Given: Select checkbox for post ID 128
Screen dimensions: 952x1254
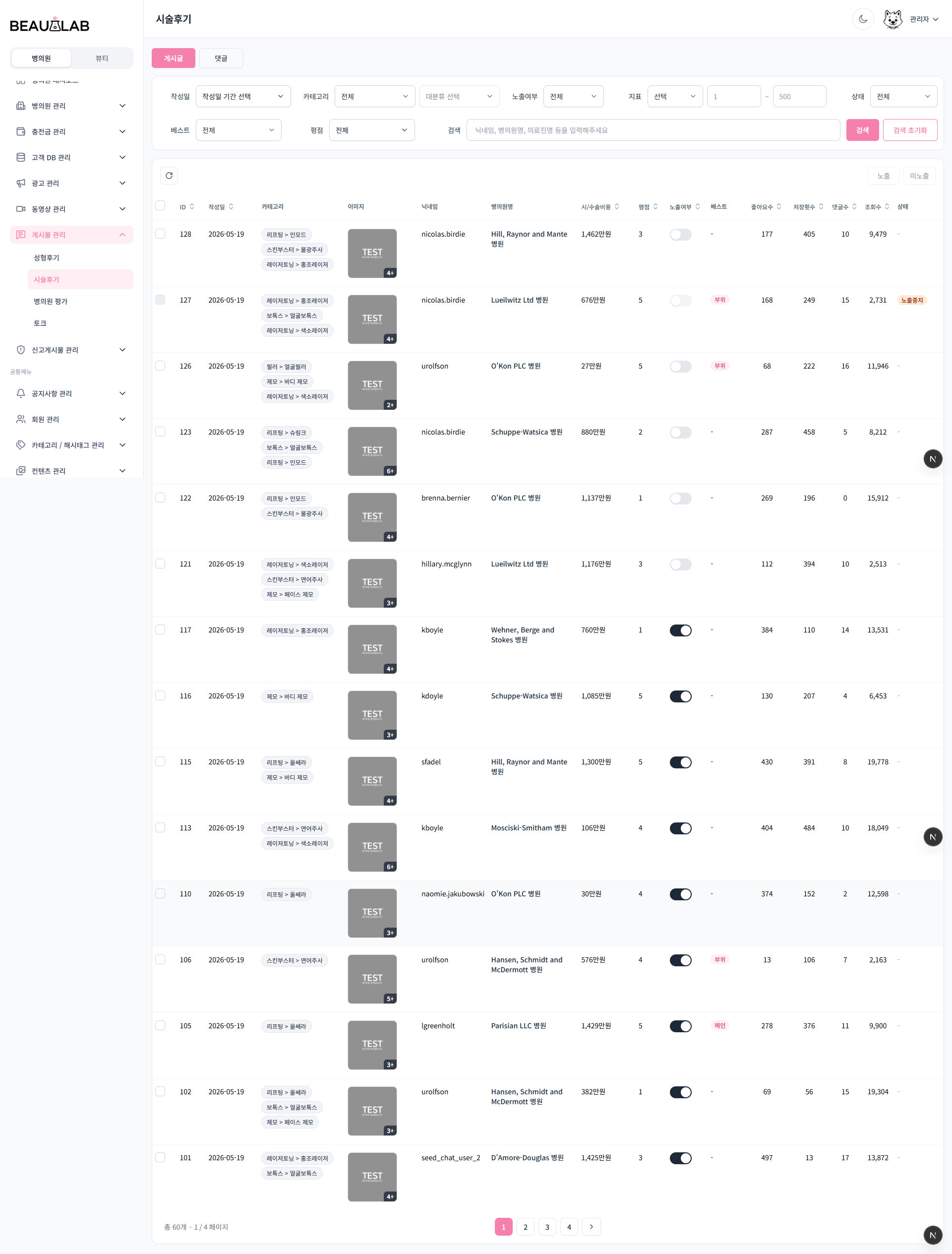Looking at the screenshot, I should [160, 234].
